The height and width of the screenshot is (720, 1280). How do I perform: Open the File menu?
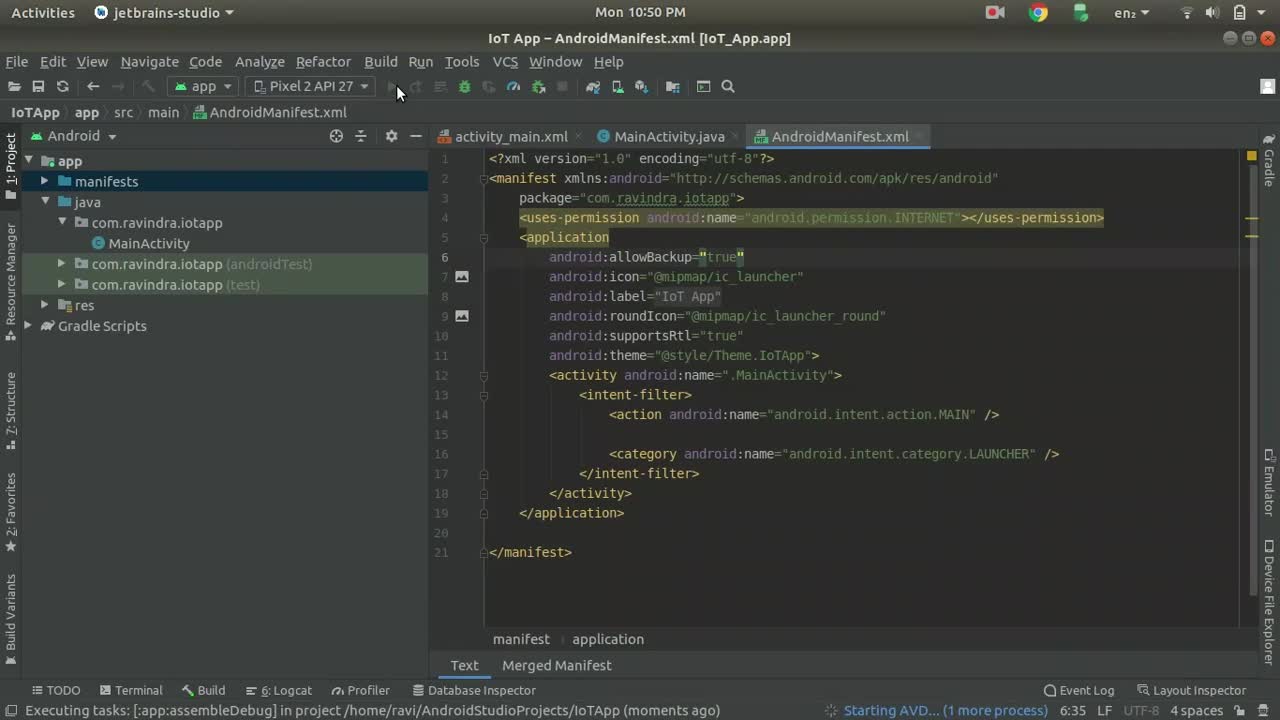17,62
